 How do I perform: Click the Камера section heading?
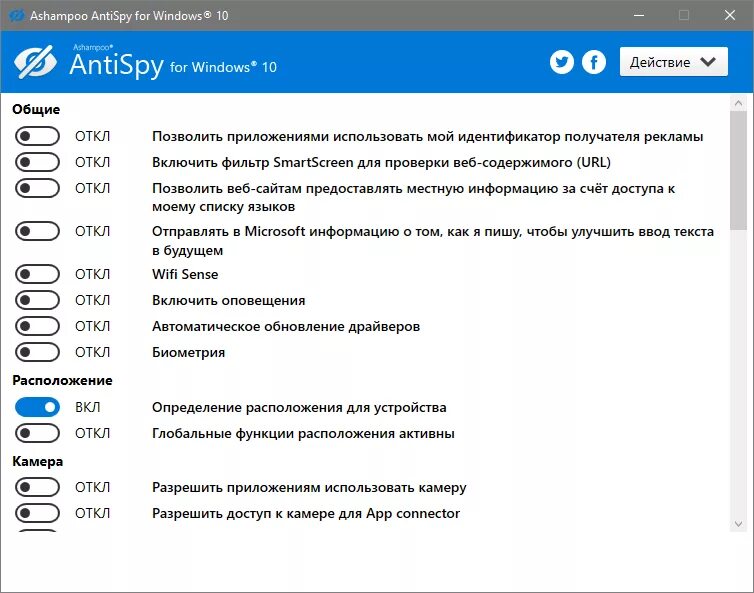pos(38,461)
